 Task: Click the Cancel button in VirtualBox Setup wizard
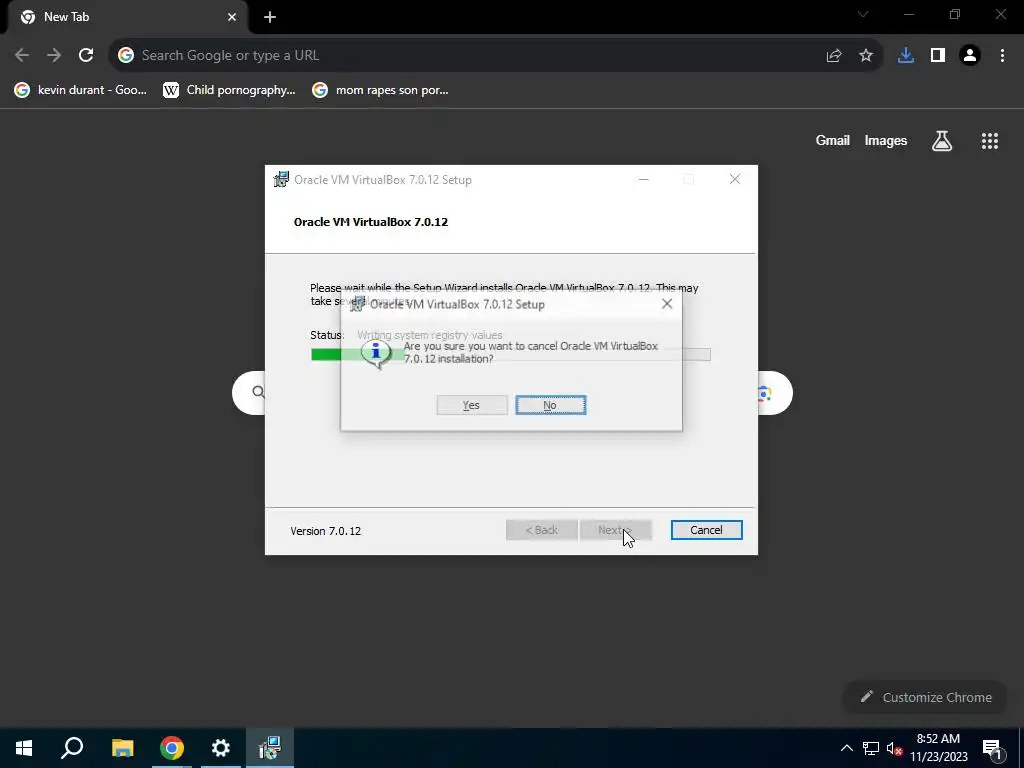[707, 530]
